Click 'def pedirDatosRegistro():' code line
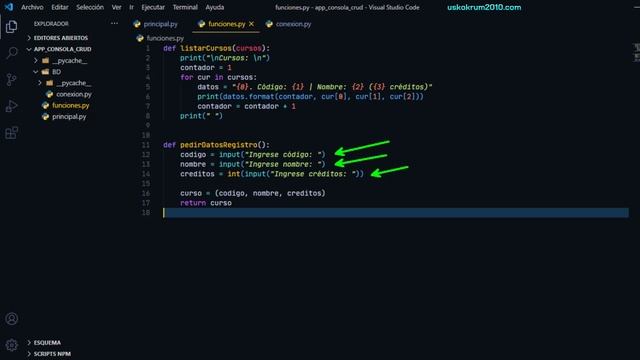 tap(216, 145)
